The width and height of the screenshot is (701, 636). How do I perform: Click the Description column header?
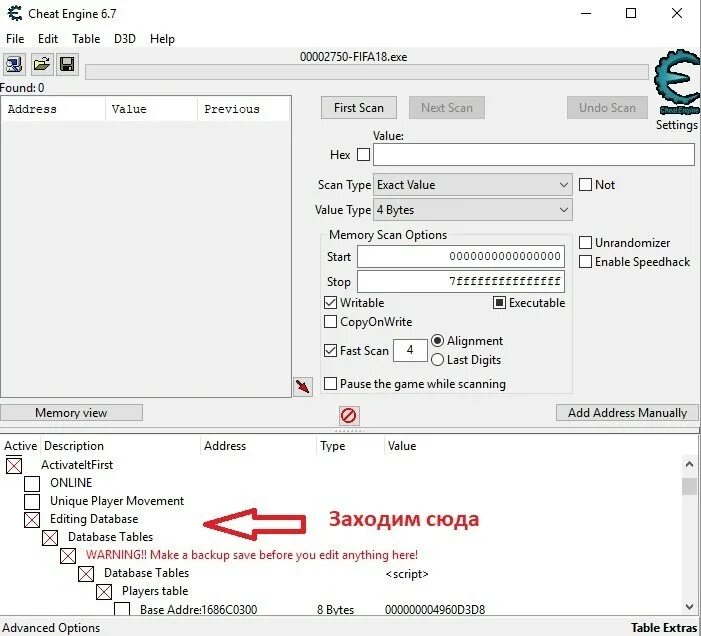(x=120, y=446)
